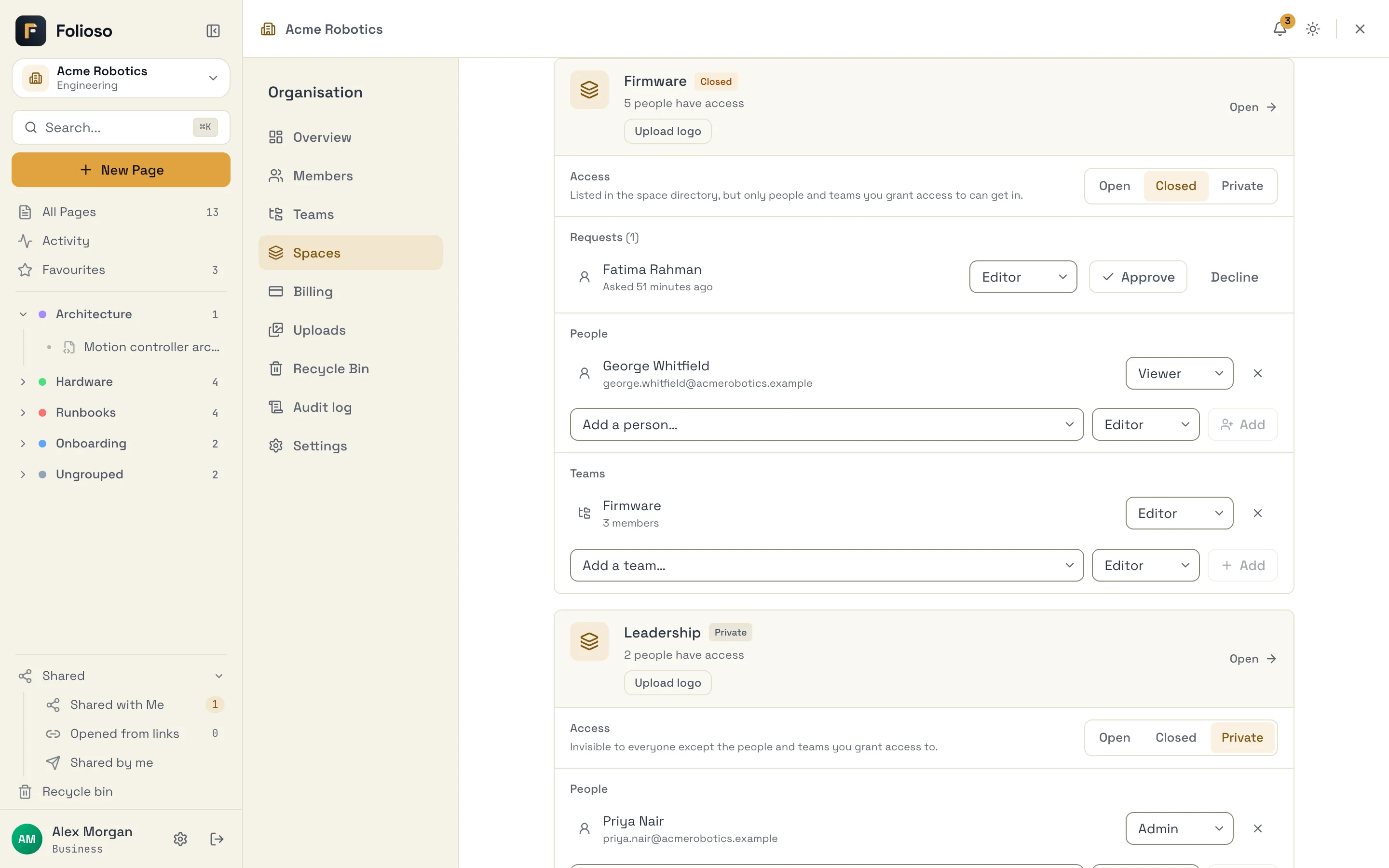Remove the Firmware team from space

point(1257,513)
